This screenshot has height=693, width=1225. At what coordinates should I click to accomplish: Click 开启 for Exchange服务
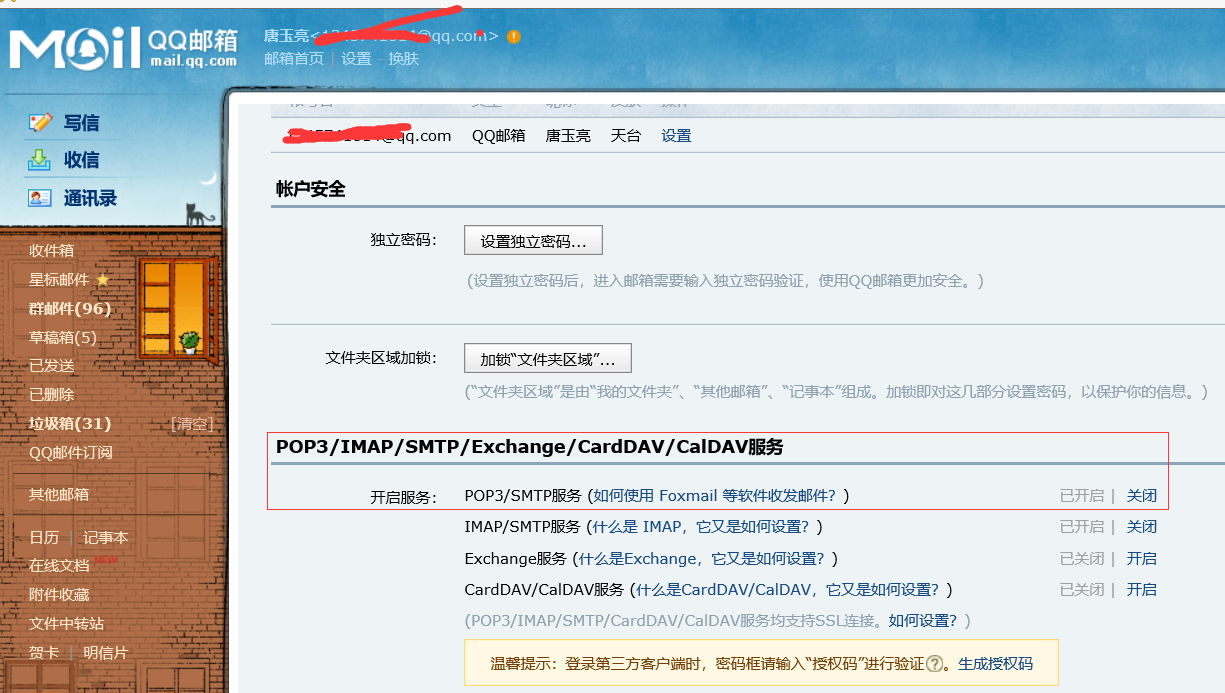pos(1142,559)
